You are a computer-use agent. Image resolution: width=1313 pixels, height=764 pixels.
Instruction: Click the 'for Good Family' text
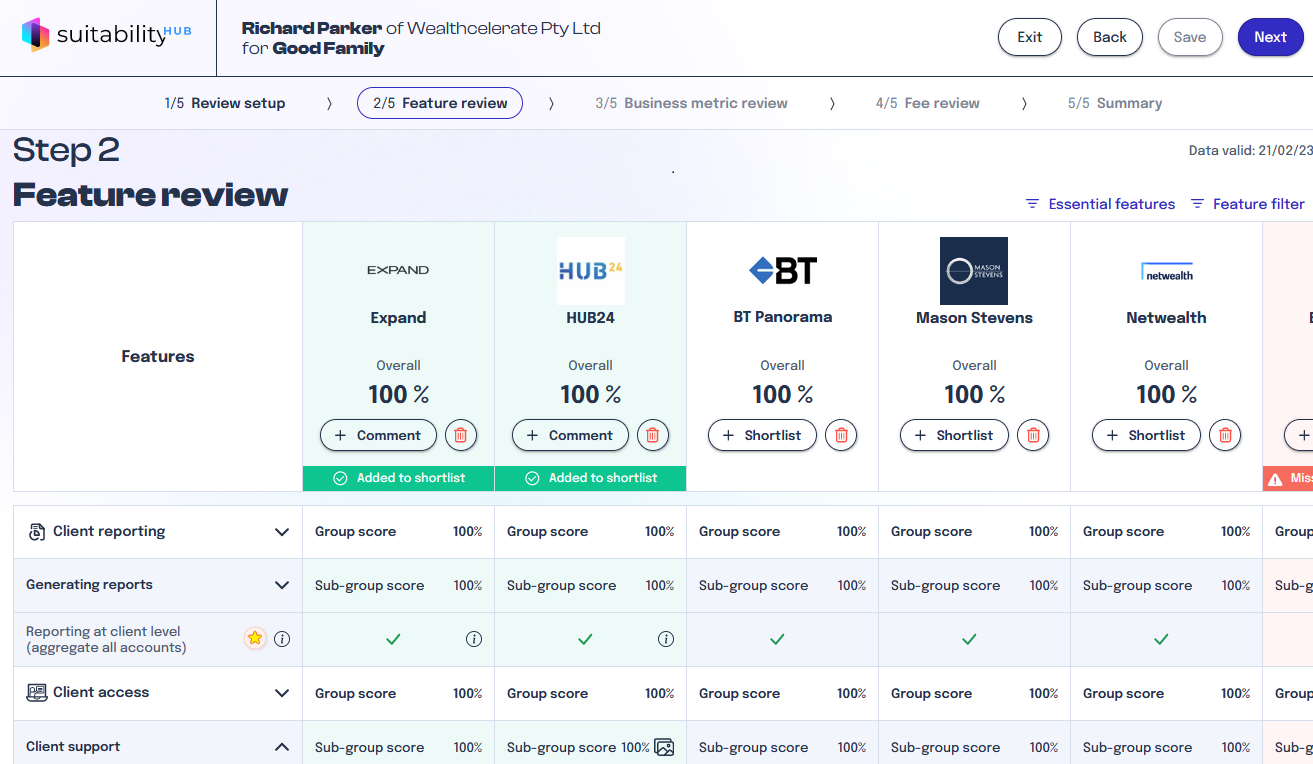[x=313, y=48]
